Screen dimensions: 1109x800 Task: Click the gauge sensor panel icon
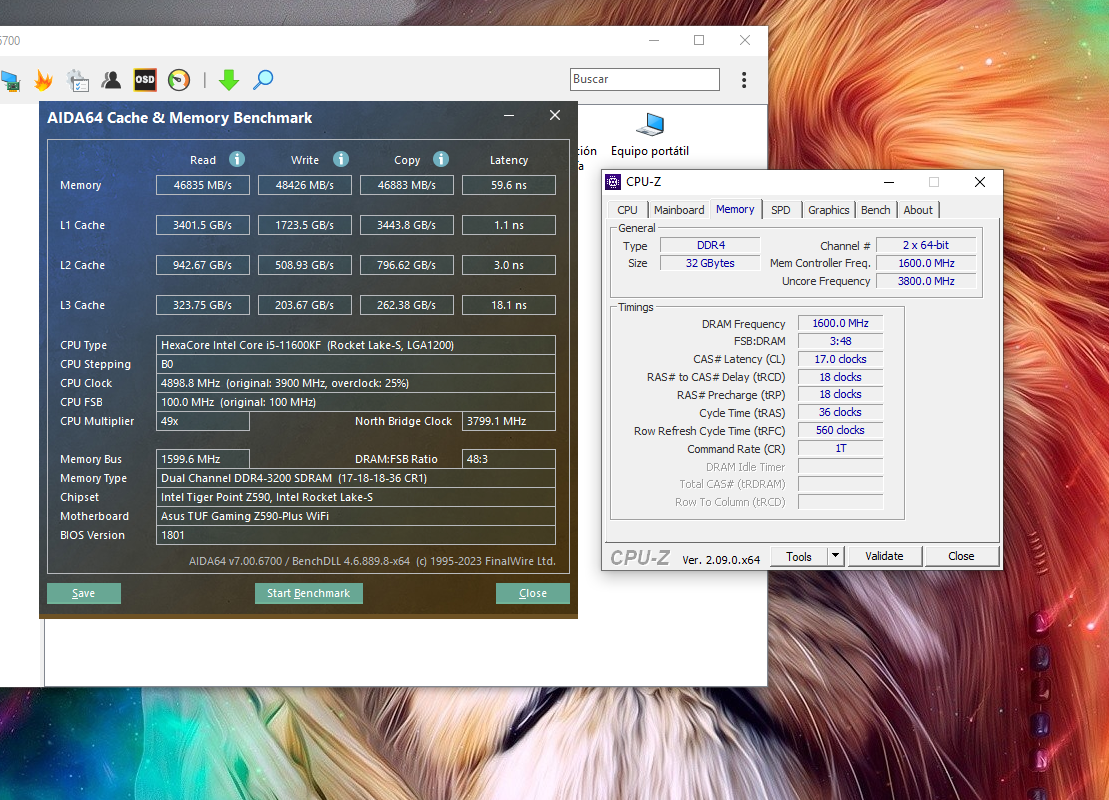[179, 80]
